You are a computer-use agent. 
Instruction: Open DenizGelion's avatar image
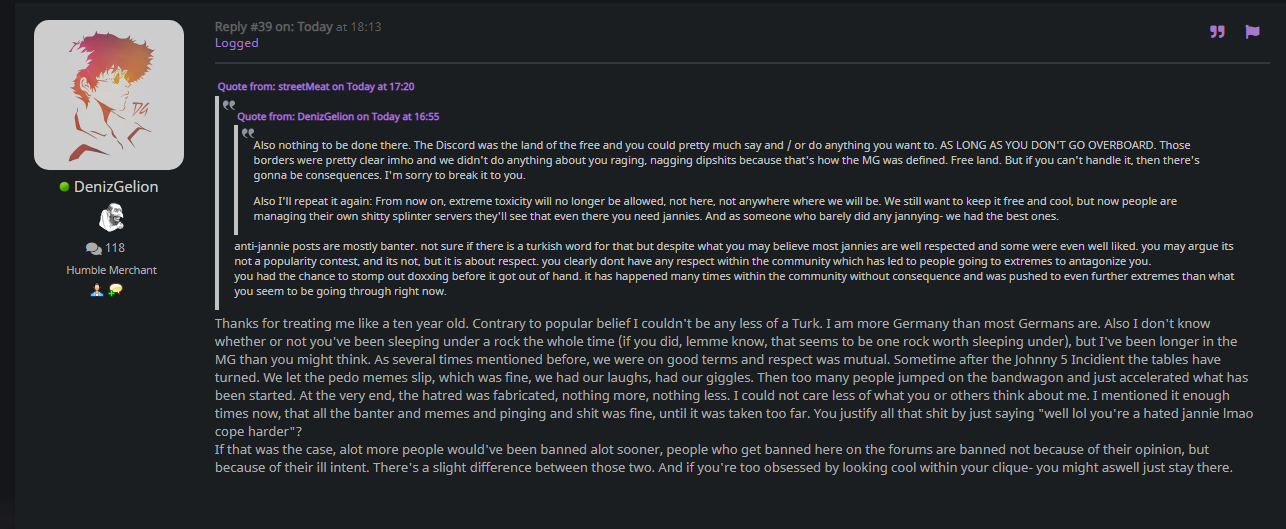pyautogui.click(x=109, y=95)
